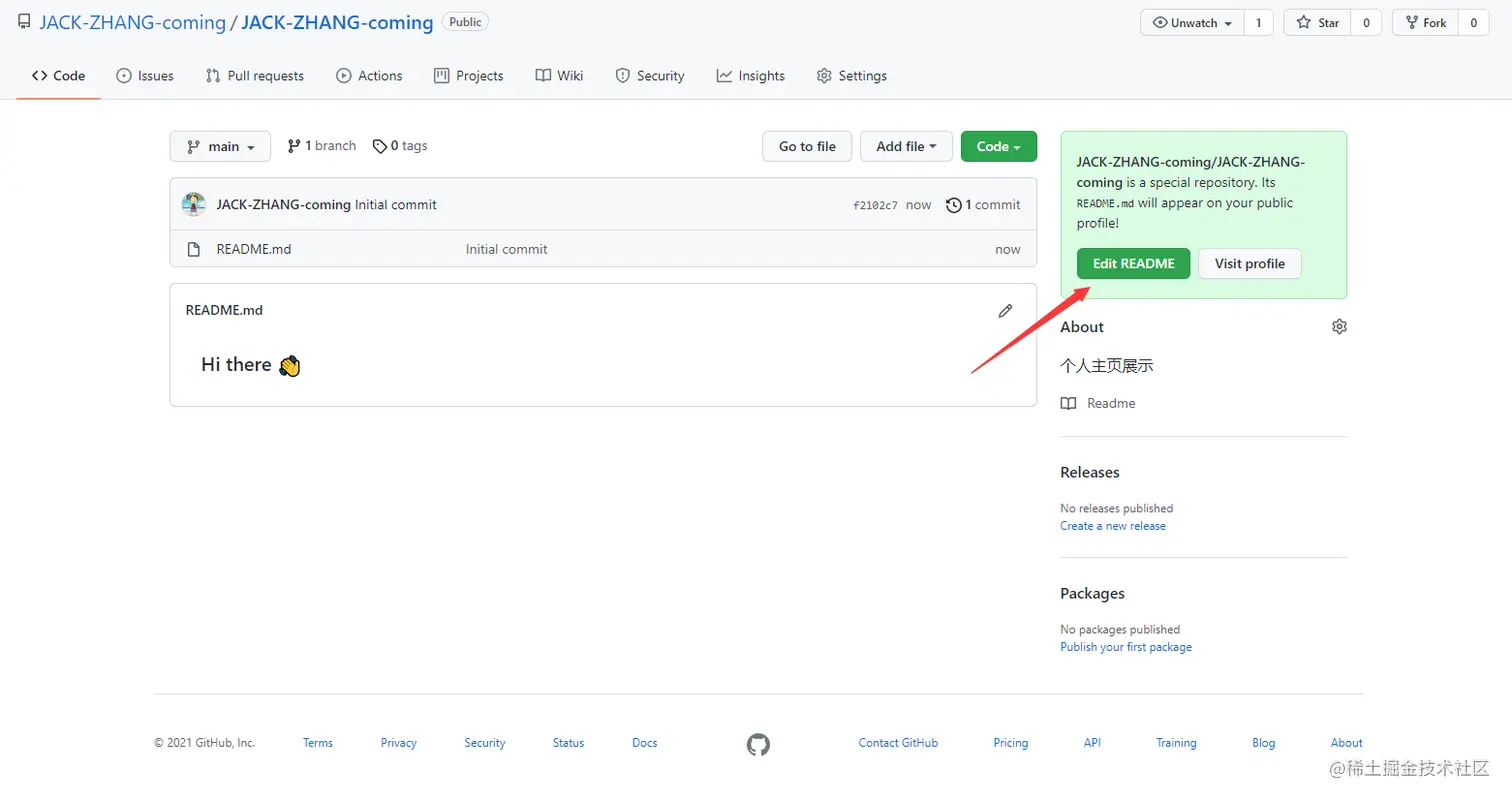
Task: Open the Security link in the footer
Action: (x=485, y=743)
